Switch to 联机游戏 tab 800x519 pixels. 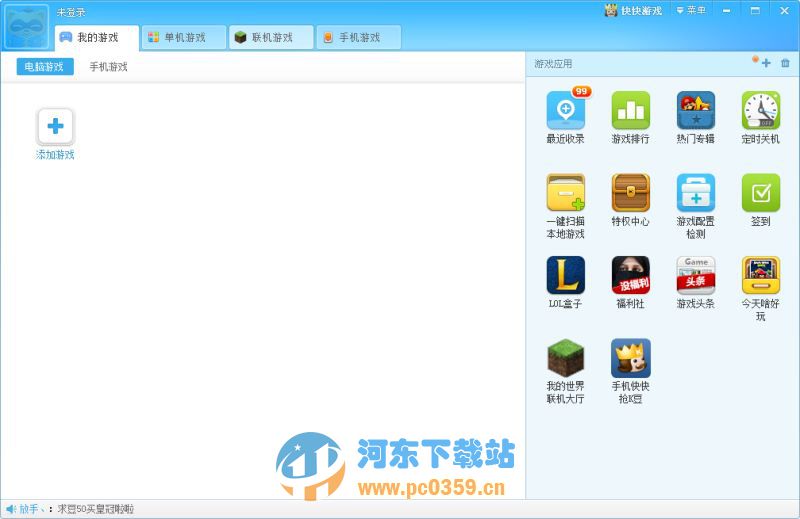click(x=271, y=37)
